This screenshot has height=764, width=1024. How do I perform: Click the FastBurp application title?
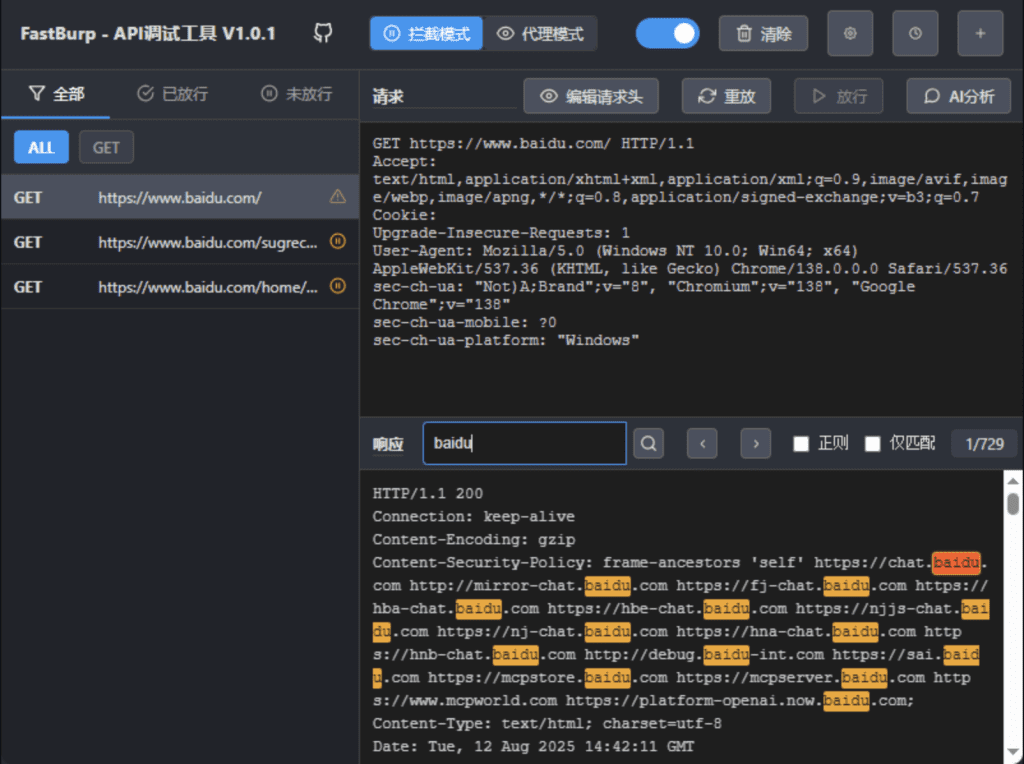[x=148, y=33]
